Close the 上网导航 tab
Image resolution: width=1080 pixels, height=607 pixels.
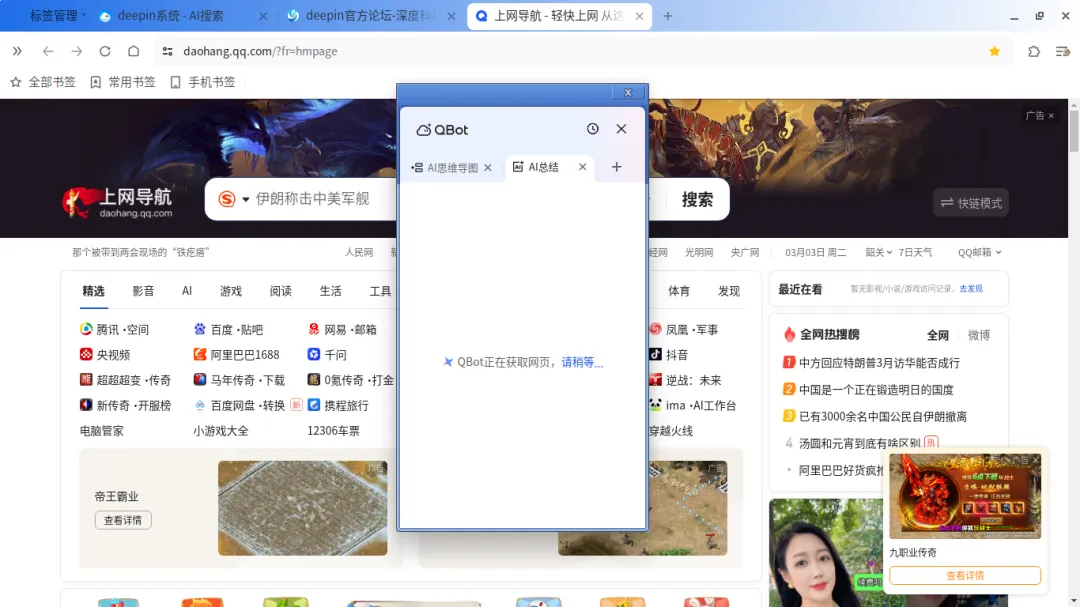(x=639, y=16)
